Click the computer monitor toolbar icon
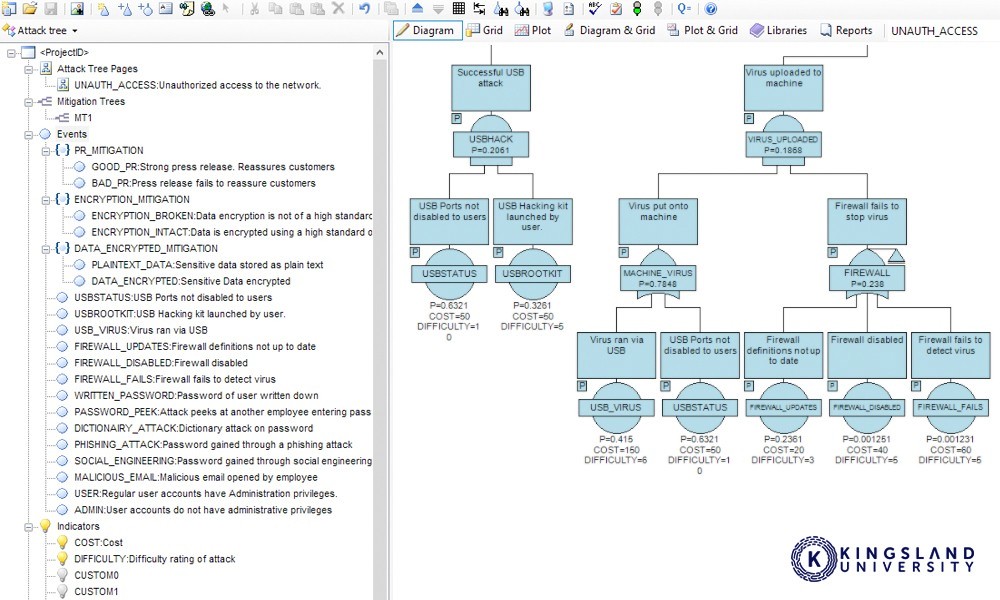This screenshot has width=1000, height=600. (548, 8)
